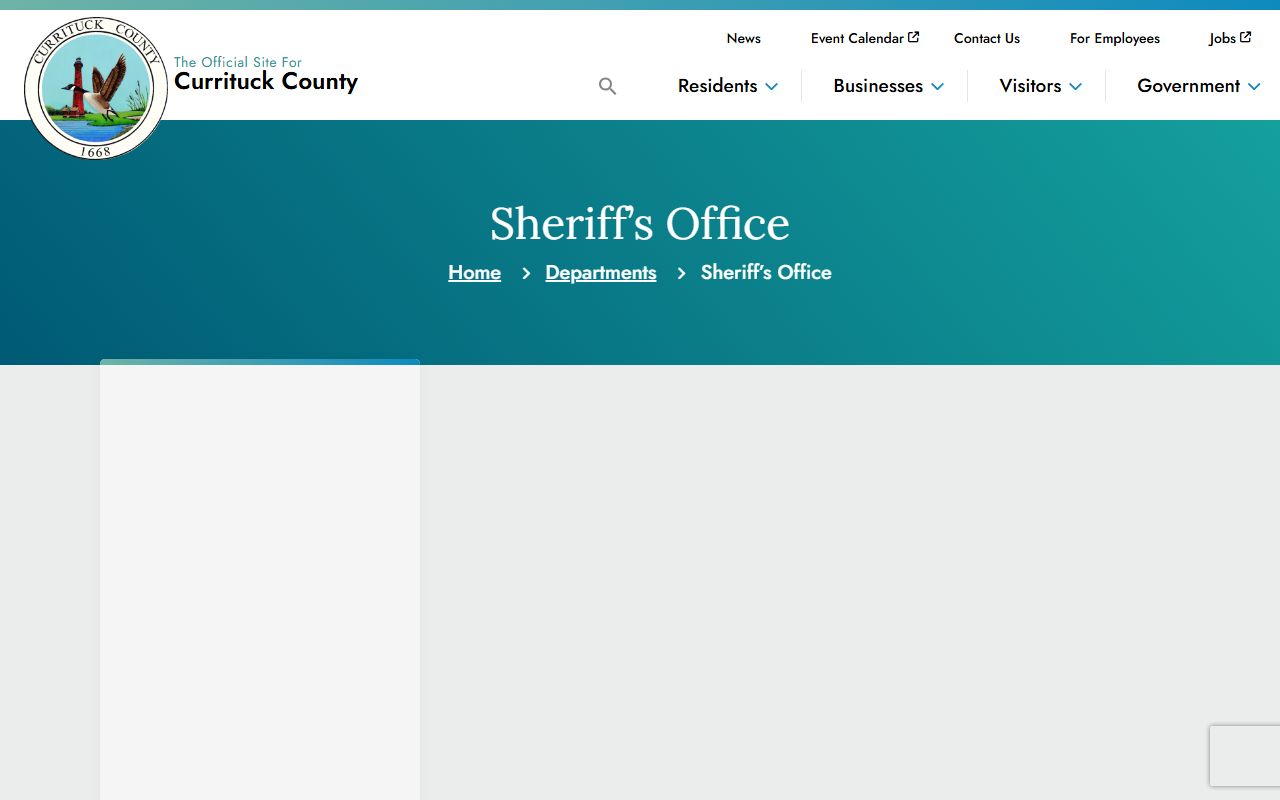Screen dimensions: 1280x800
Task: Open the Contact Us page
Action: click(987, 38)
